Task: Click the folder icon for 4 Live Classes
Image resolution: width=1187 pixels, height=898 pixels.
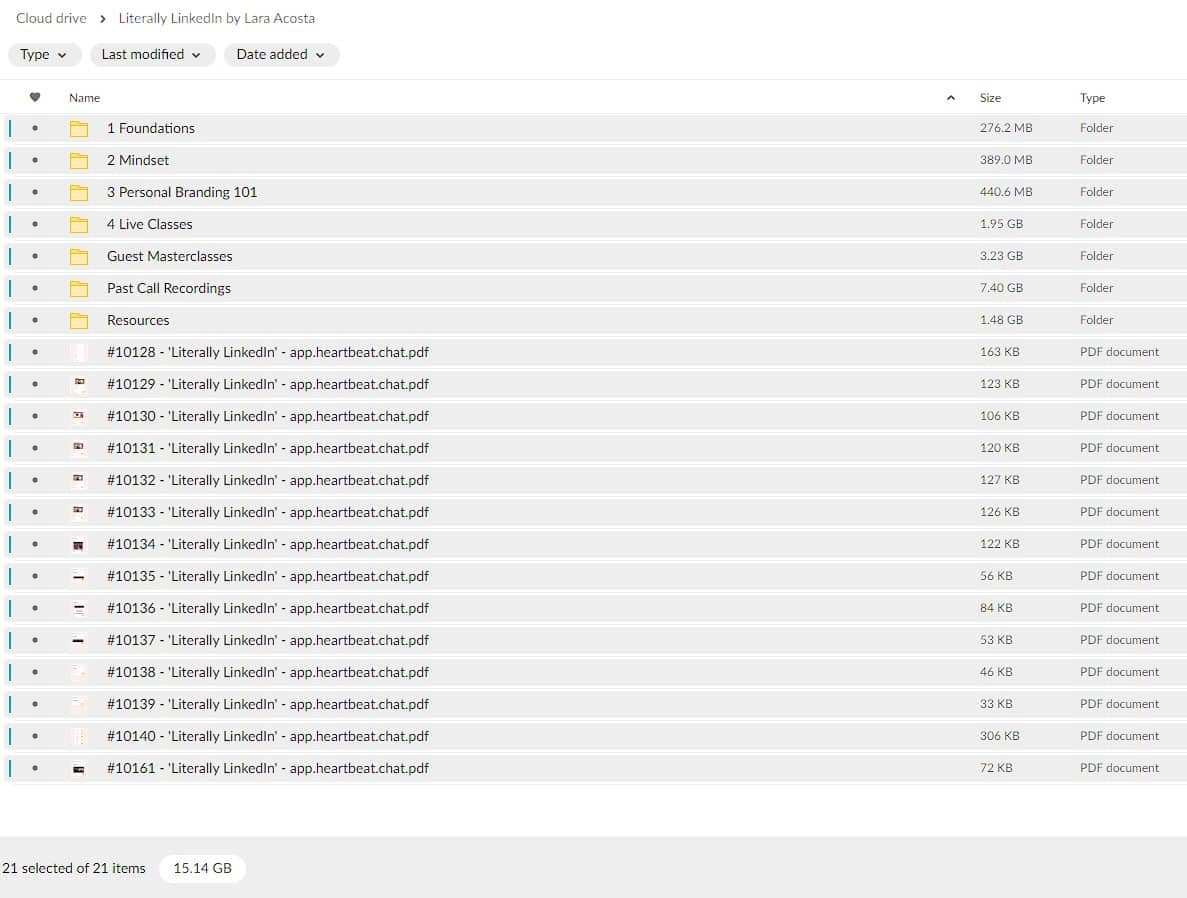Action: click(x=79, y=225)
